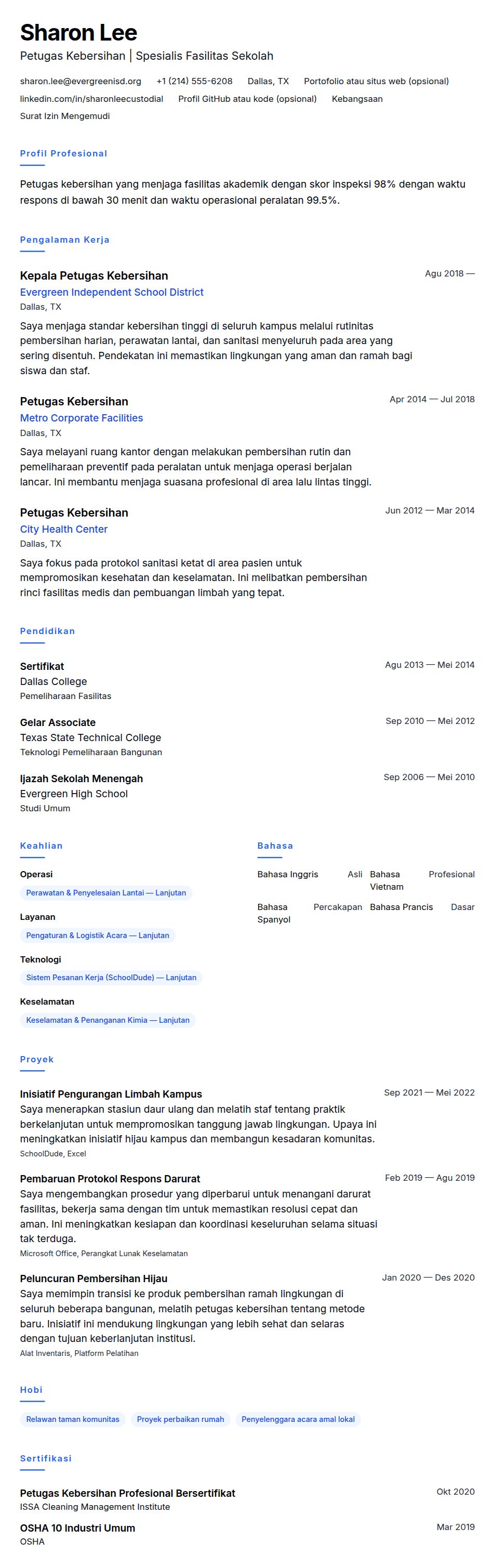Click the linkedin.com/in/sharonleecustodial link
Screen dimensions: 495x1568
[x=91, y=99]
